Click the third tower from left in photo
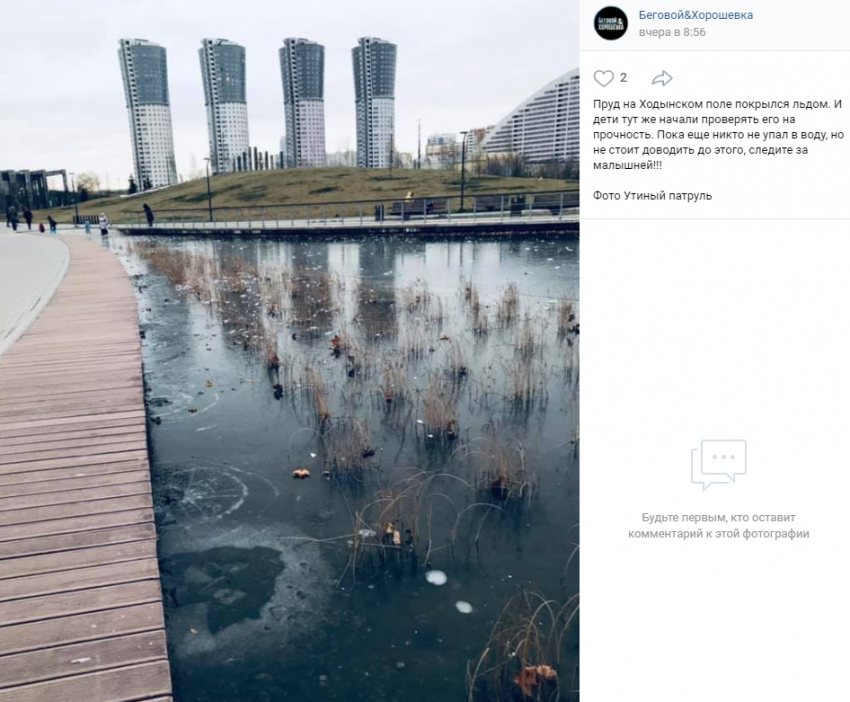The height and width of the screenshot is (702, 850). coord(303,102)
